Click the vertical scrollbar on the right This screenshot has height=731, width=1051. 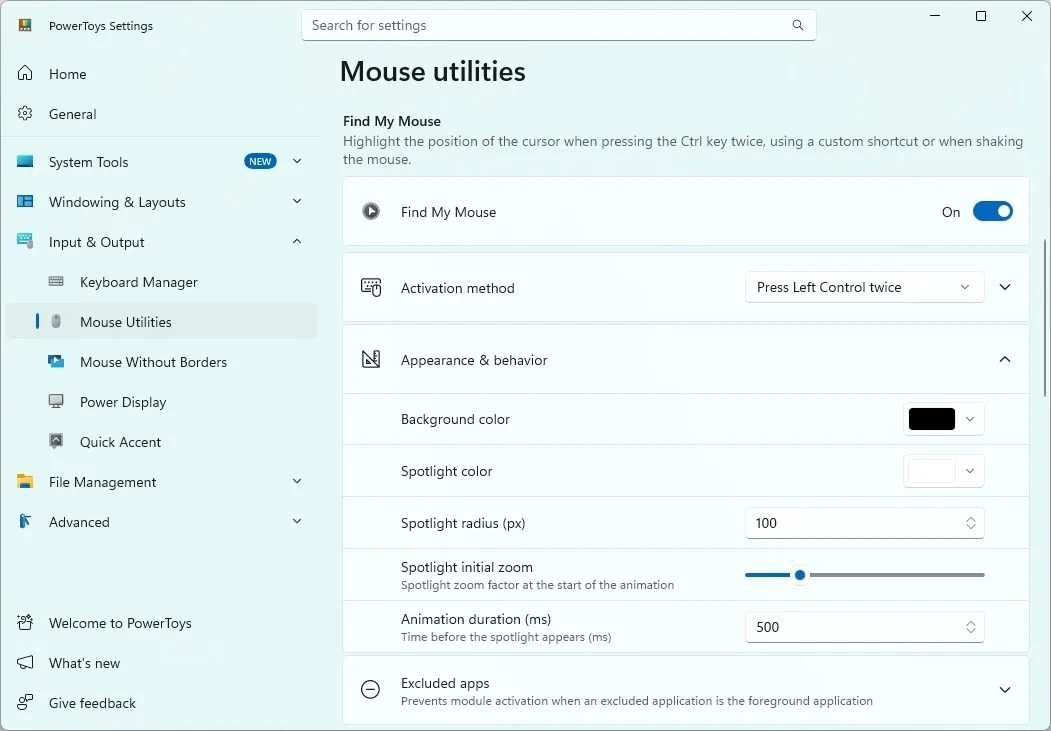click(1045, 318)
